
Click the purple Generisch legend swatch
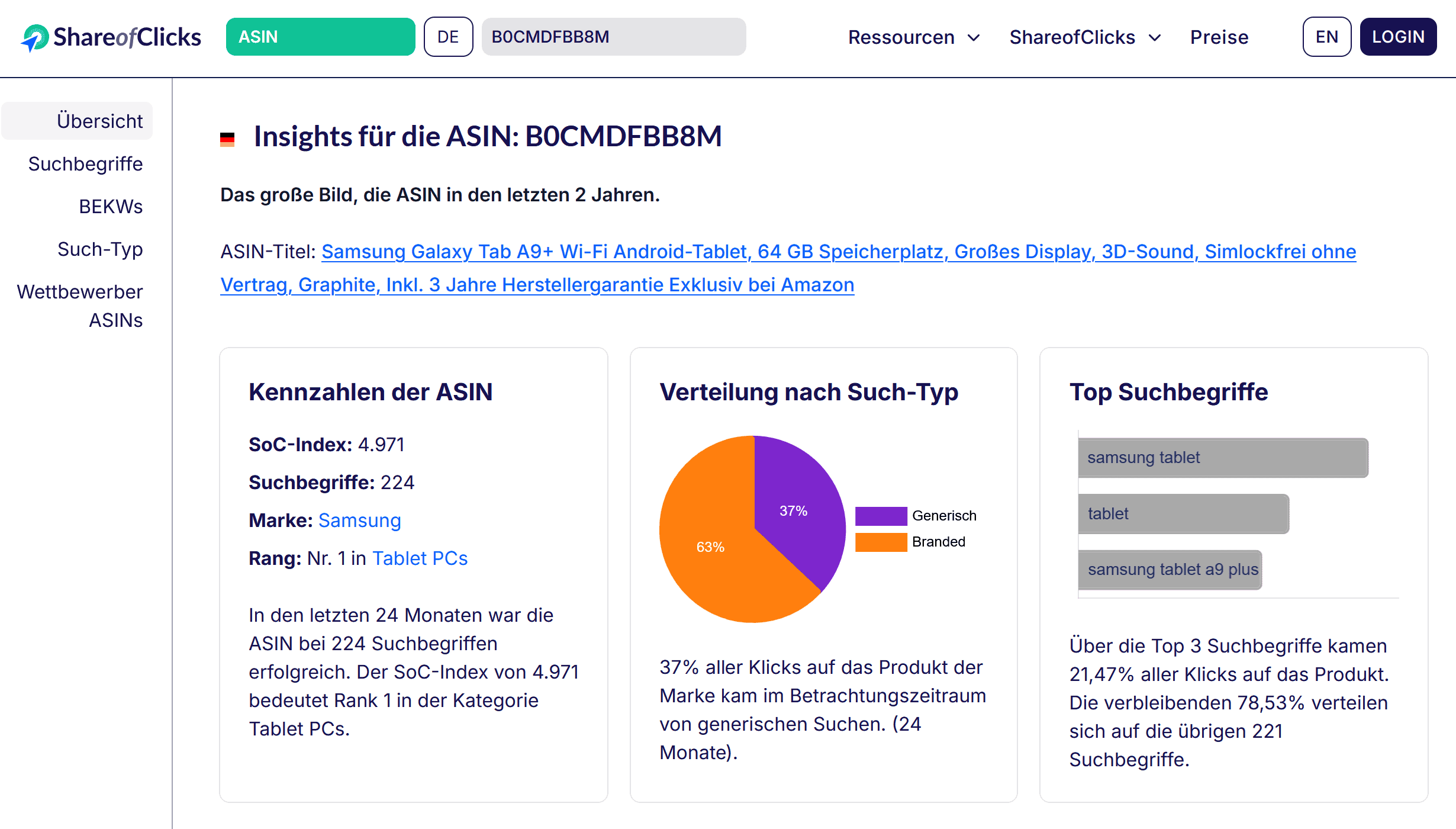[881, 516]
